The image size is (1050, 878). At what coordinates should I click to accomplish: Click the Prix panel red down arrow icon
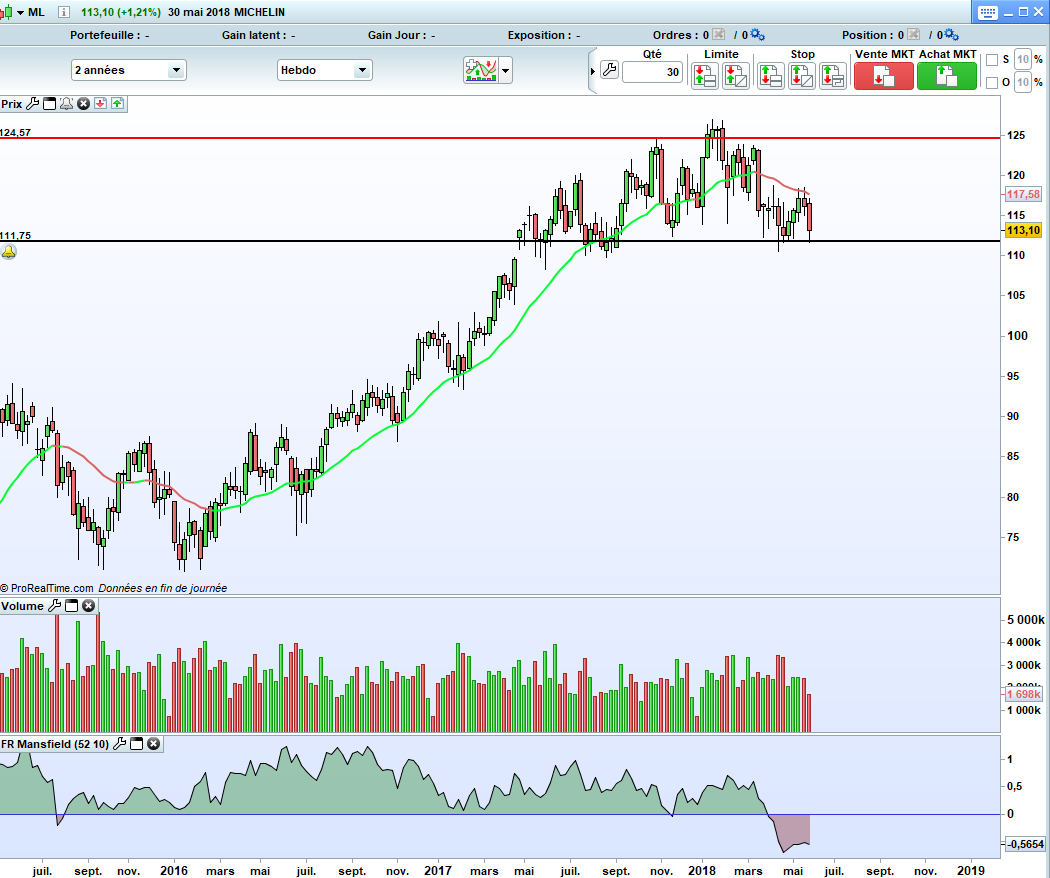pos(100,104)
